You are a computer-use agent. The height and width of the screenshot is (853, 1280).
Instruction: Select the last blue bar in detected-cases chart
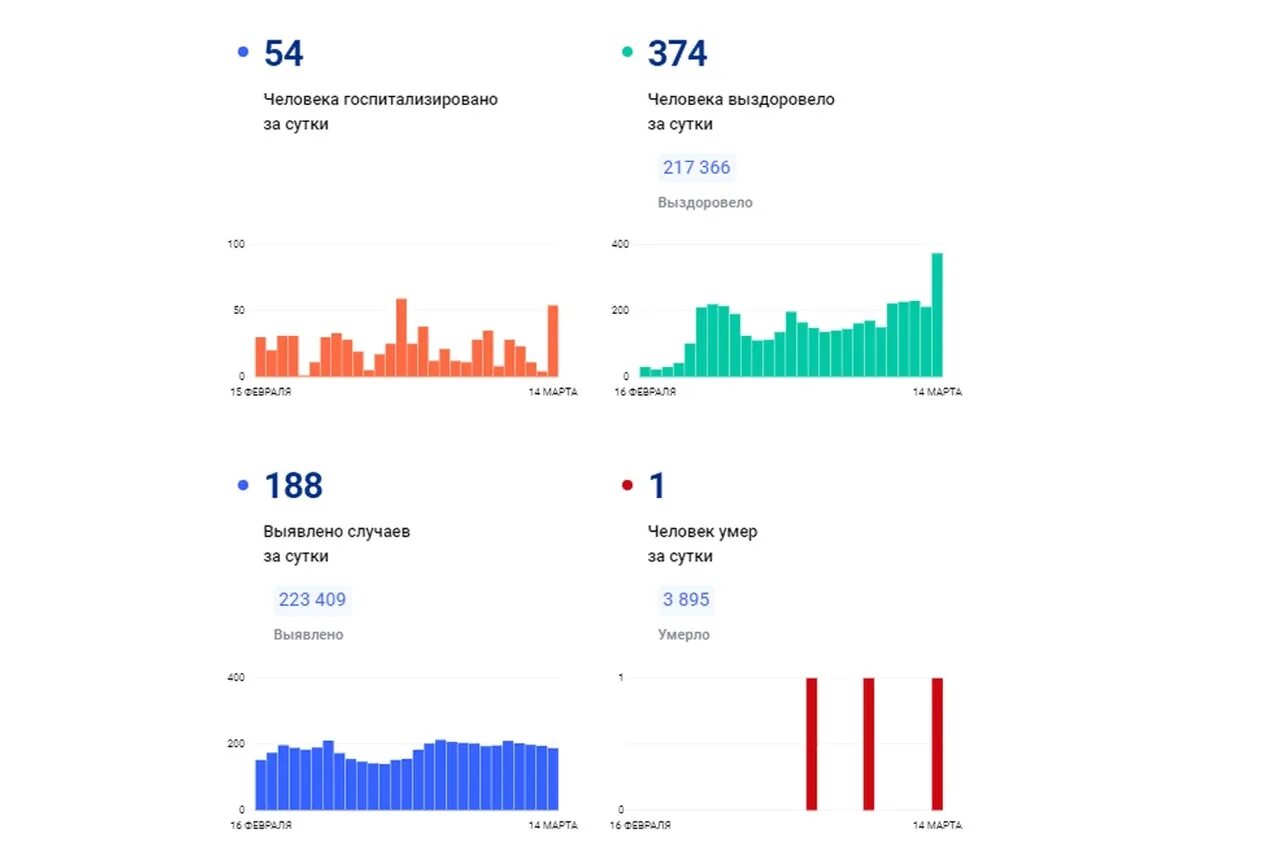pos(553,779)
